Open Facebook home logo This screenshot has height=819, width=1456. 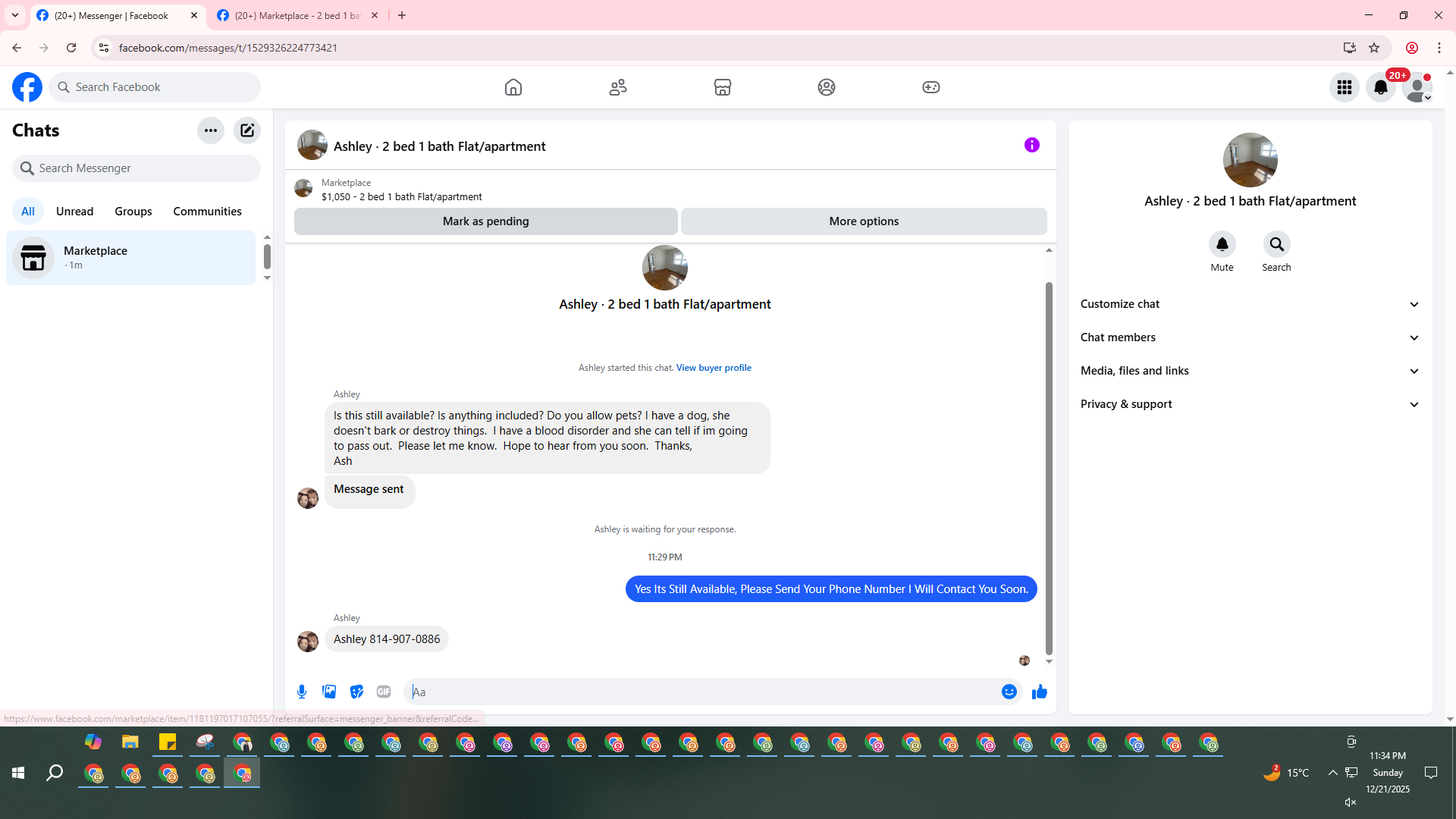(27, 87)
